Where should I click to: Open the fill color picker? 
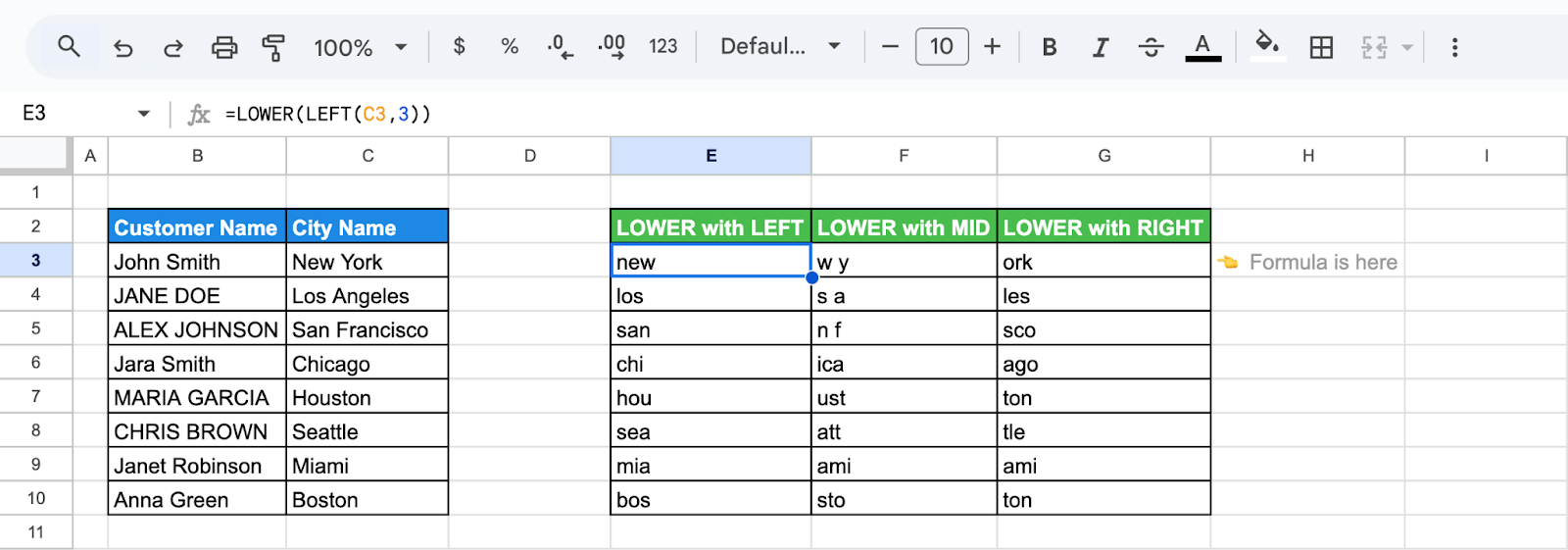tap(1268, 46)
